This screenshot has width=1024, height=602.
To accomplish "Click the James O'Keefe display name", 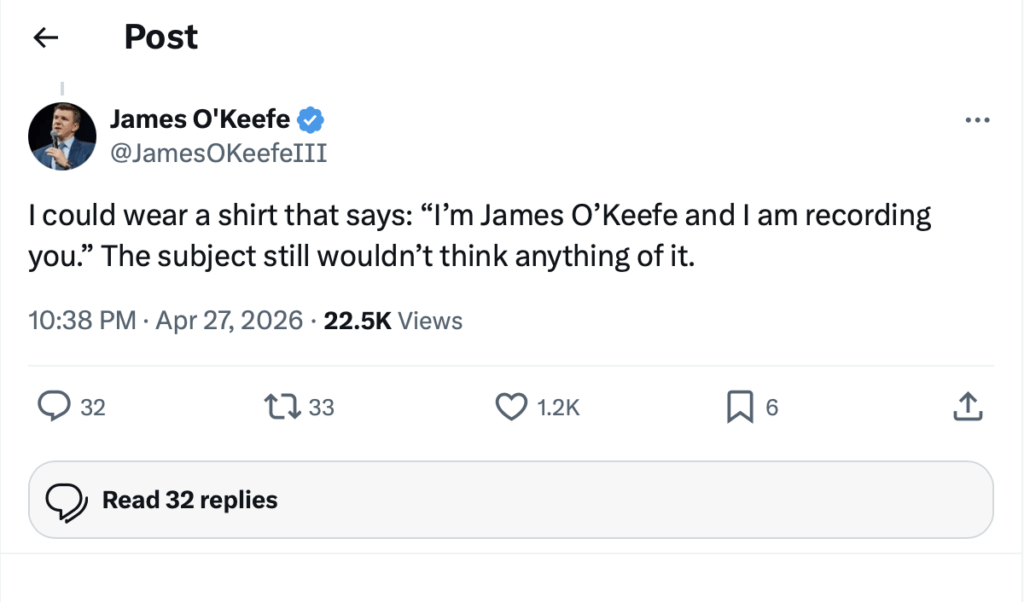I will [x=199, y=120].
